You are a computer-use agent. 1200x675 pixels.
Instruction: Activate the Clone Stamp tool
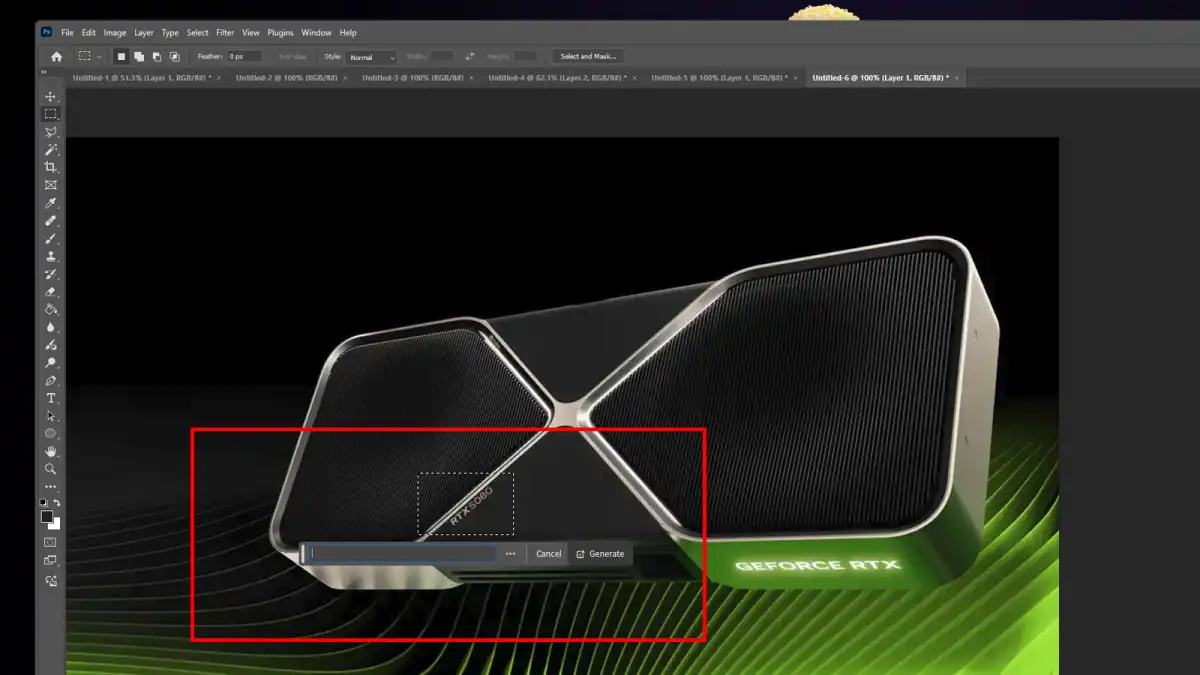[x=51, y=256]
